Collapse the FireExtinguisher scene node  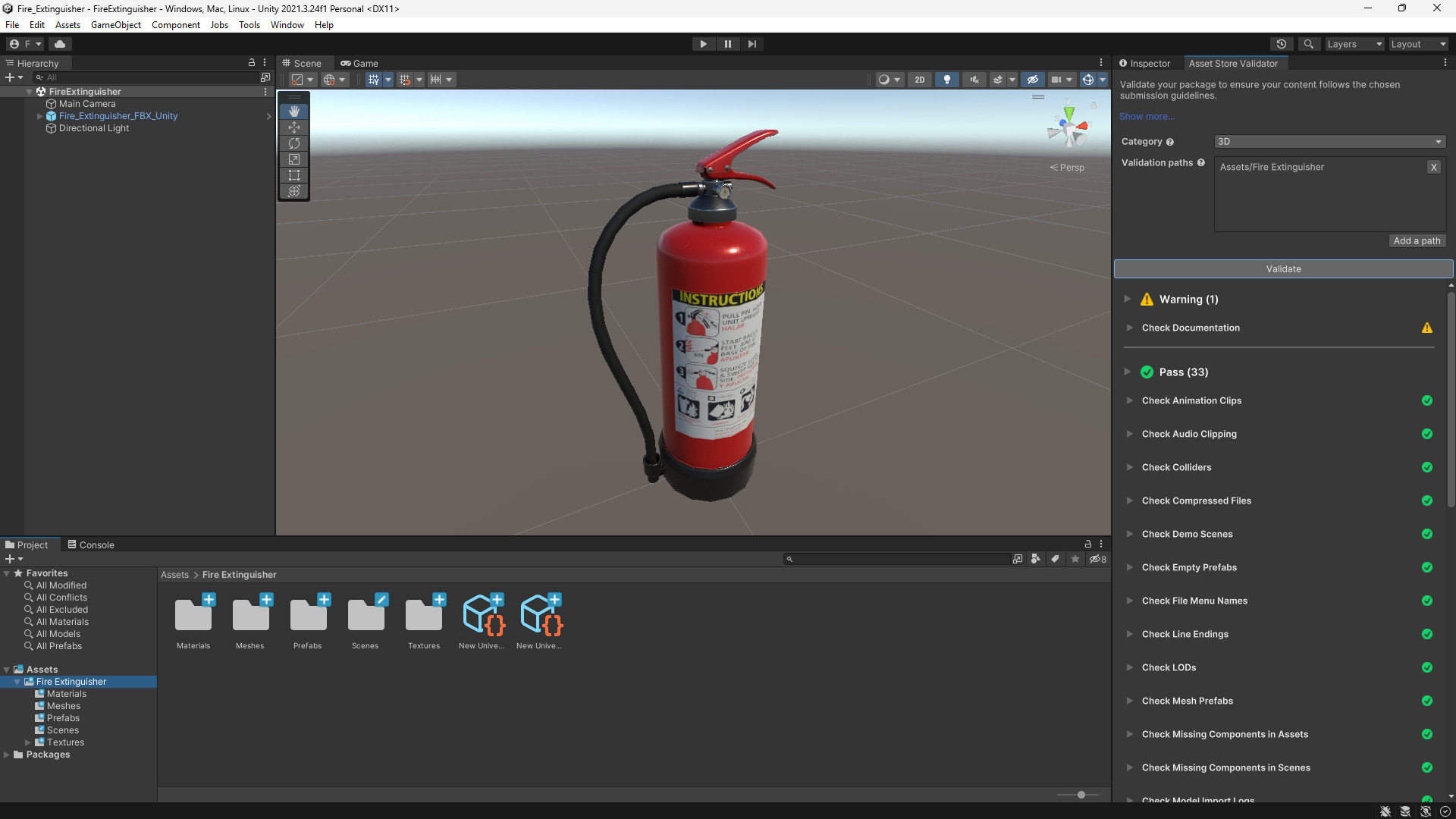[x=29, y=92]
